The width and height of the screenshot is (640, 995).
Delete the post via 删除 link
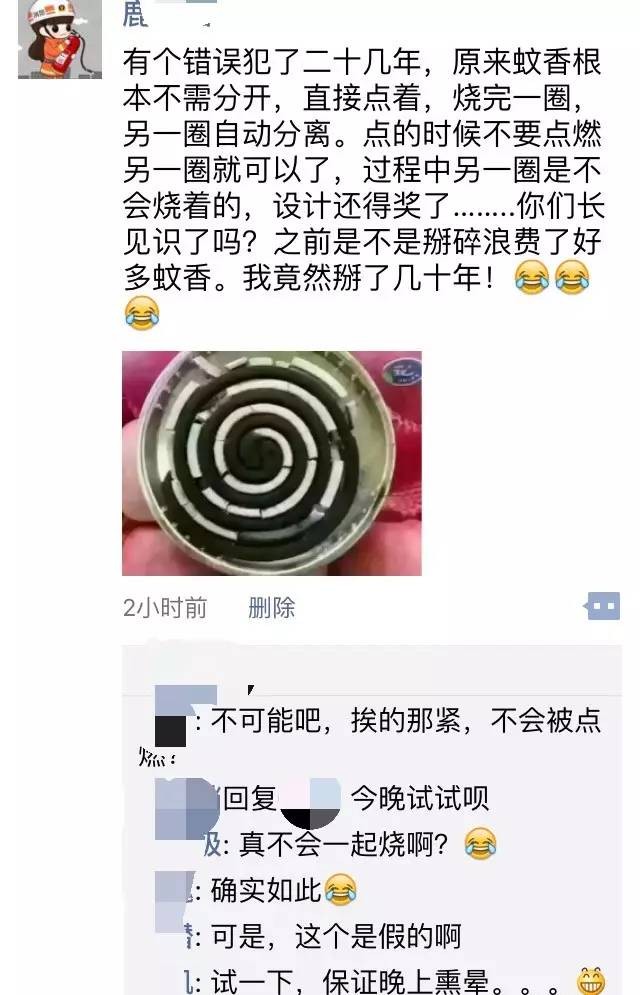point(271,608)
